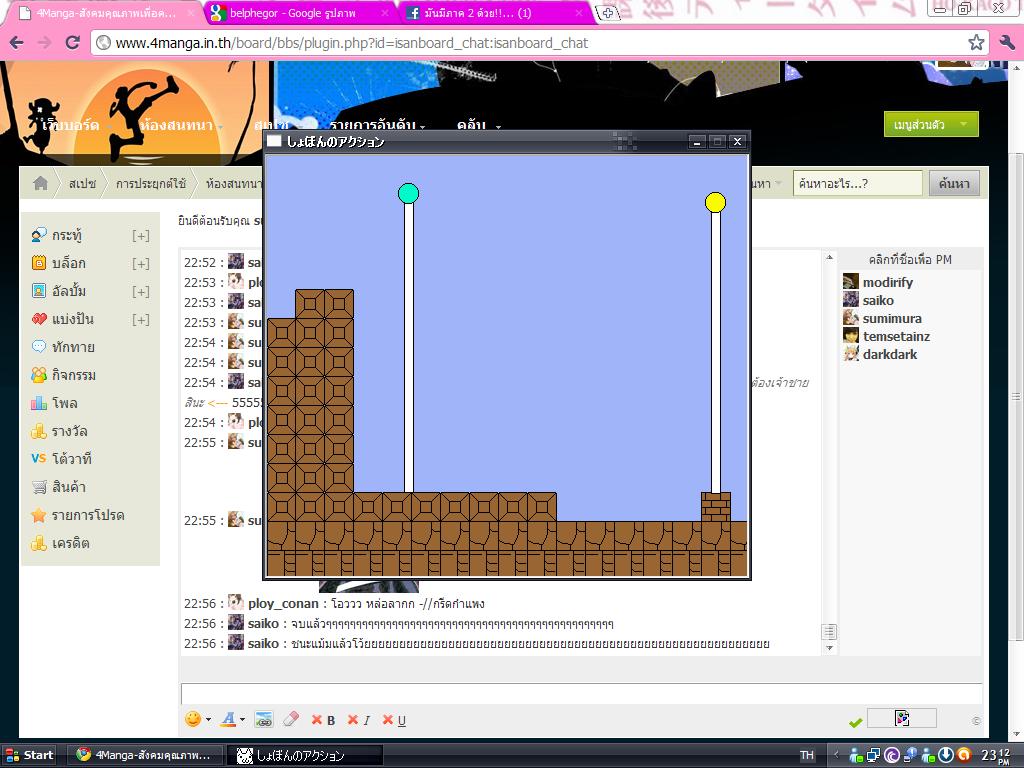Click the browser back arrow
Viewport: 1024px width, 768px height.
(x=16, y=43)
